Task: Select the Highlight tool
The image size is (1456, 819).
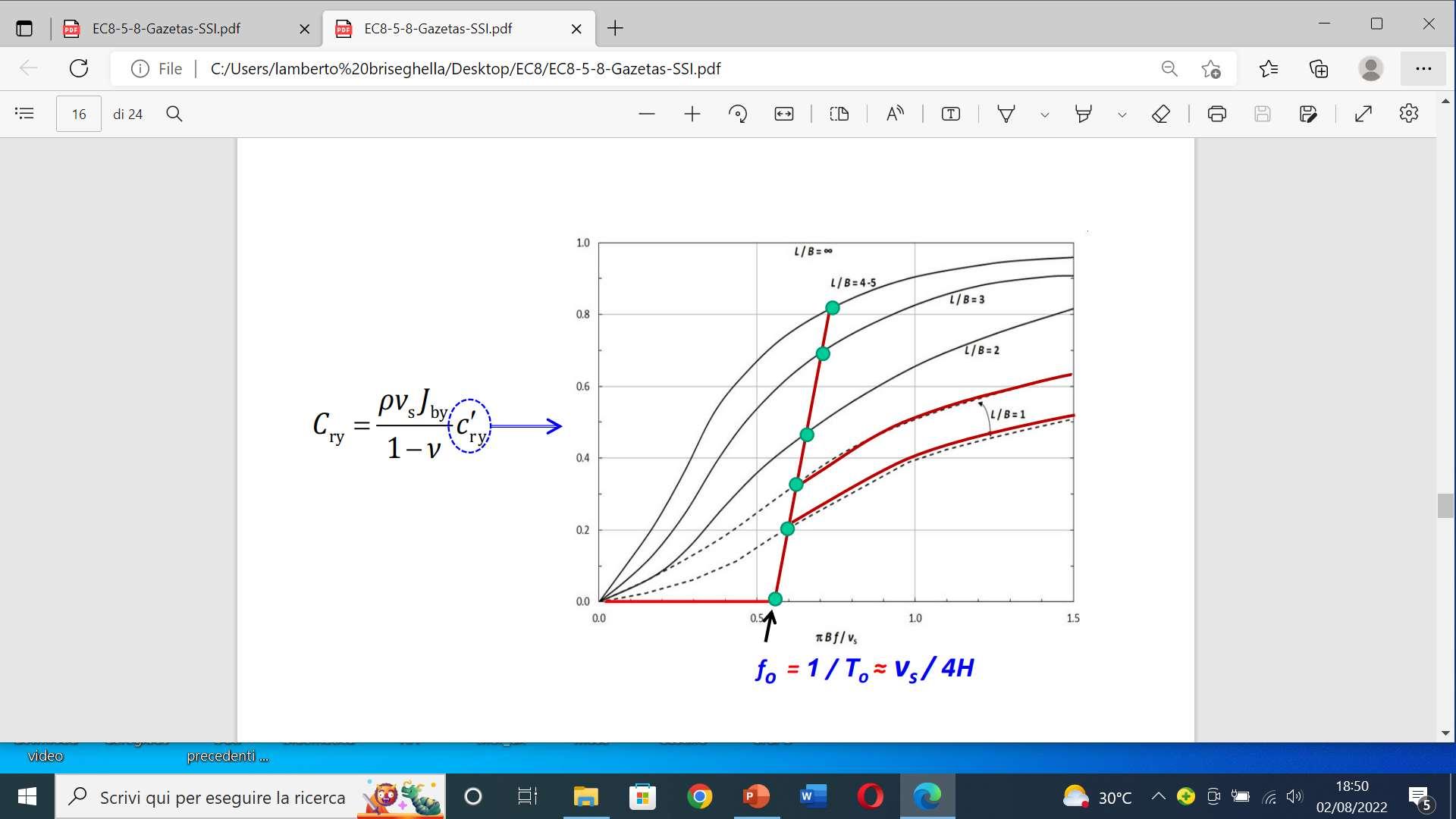Action: (1084, 114)
